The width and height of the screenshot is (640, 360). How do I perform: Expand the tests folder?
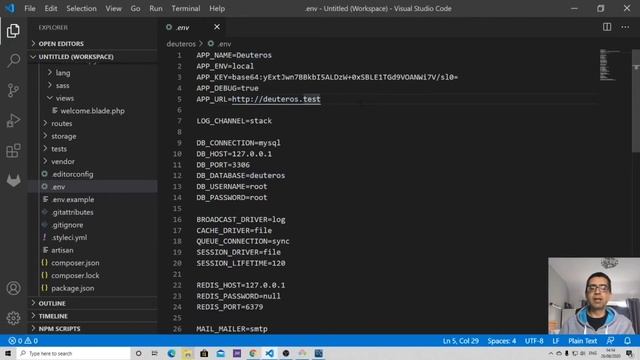[93, 149]
